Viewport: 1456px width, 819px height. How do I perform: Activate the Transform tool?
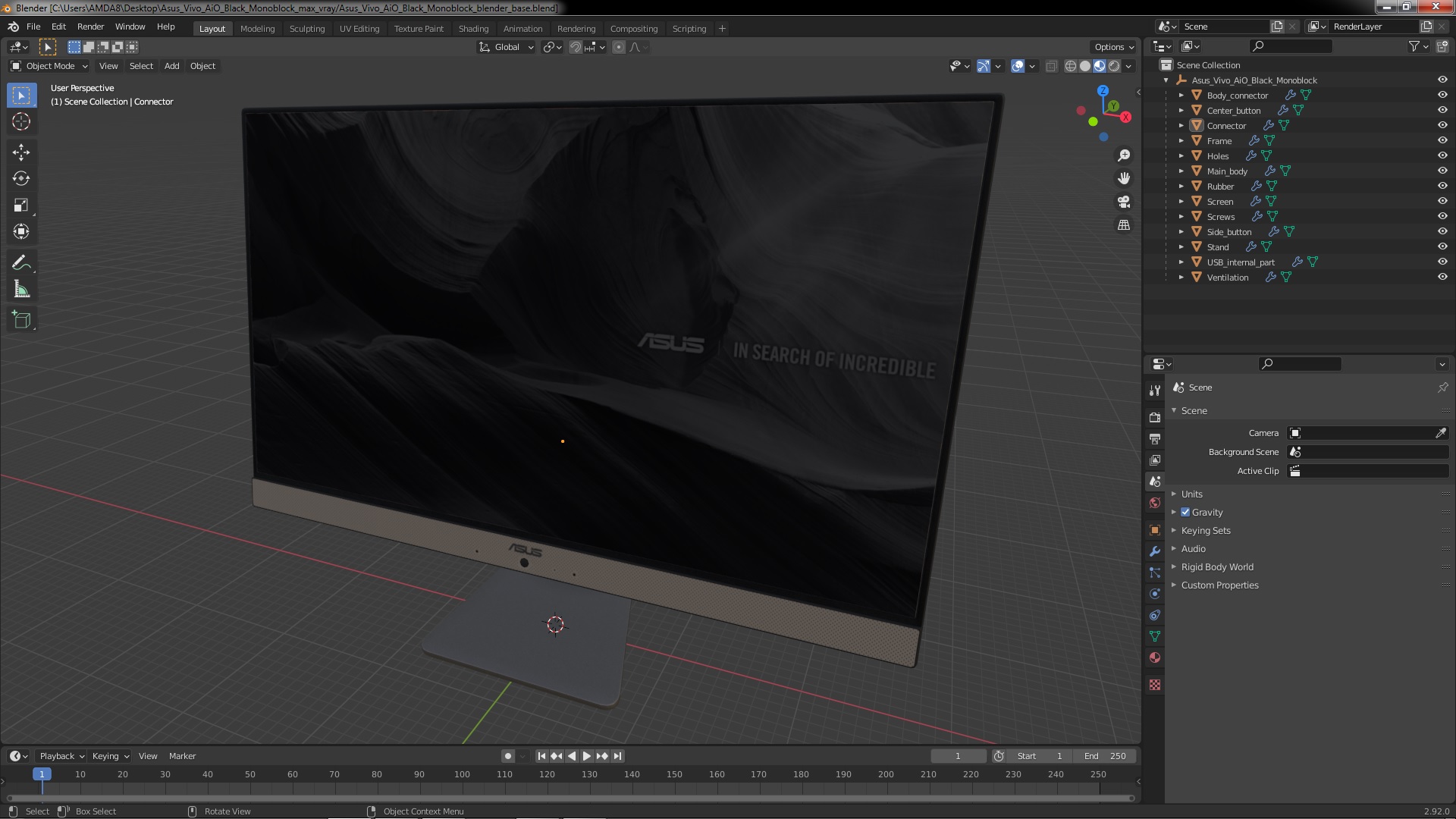tap(21, 231)
